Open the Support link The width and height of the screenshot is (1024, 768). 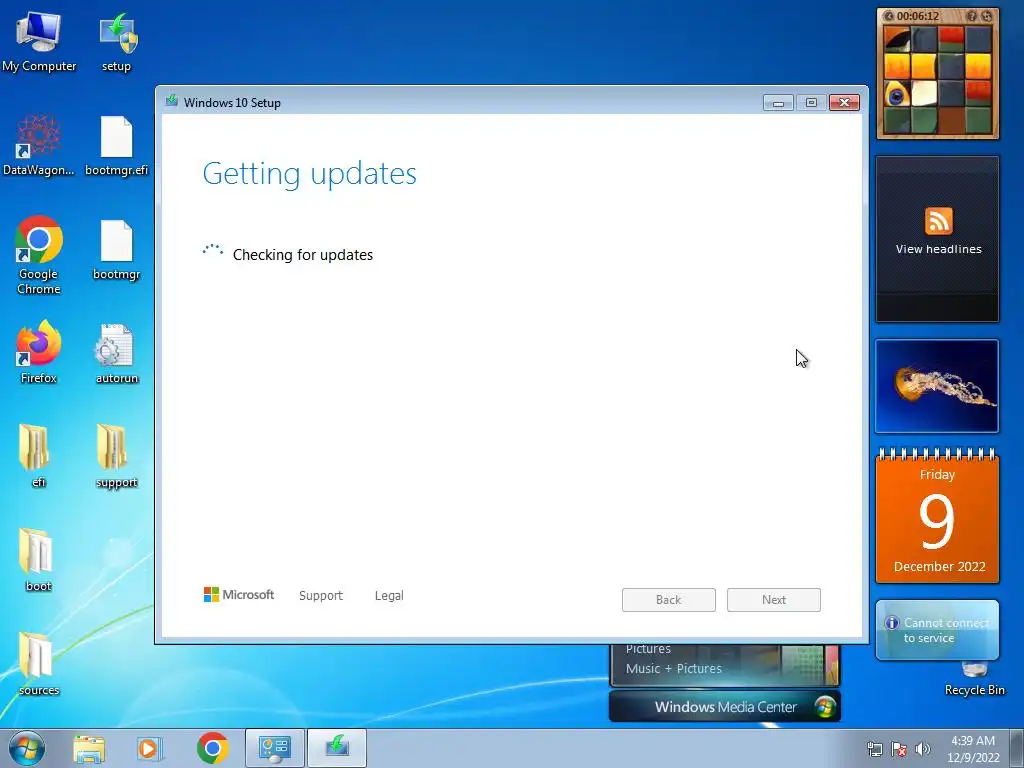click(321, 596)
